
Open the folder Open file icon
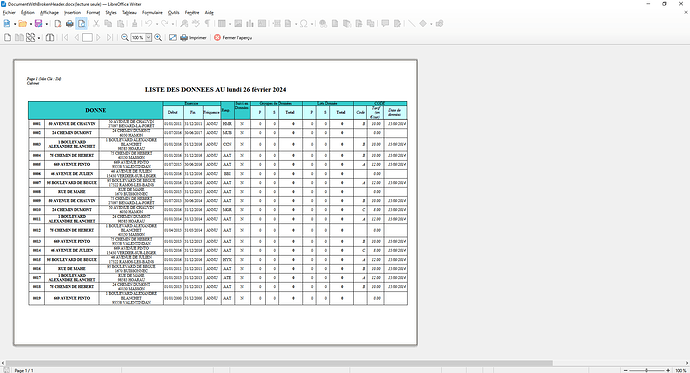22,24
